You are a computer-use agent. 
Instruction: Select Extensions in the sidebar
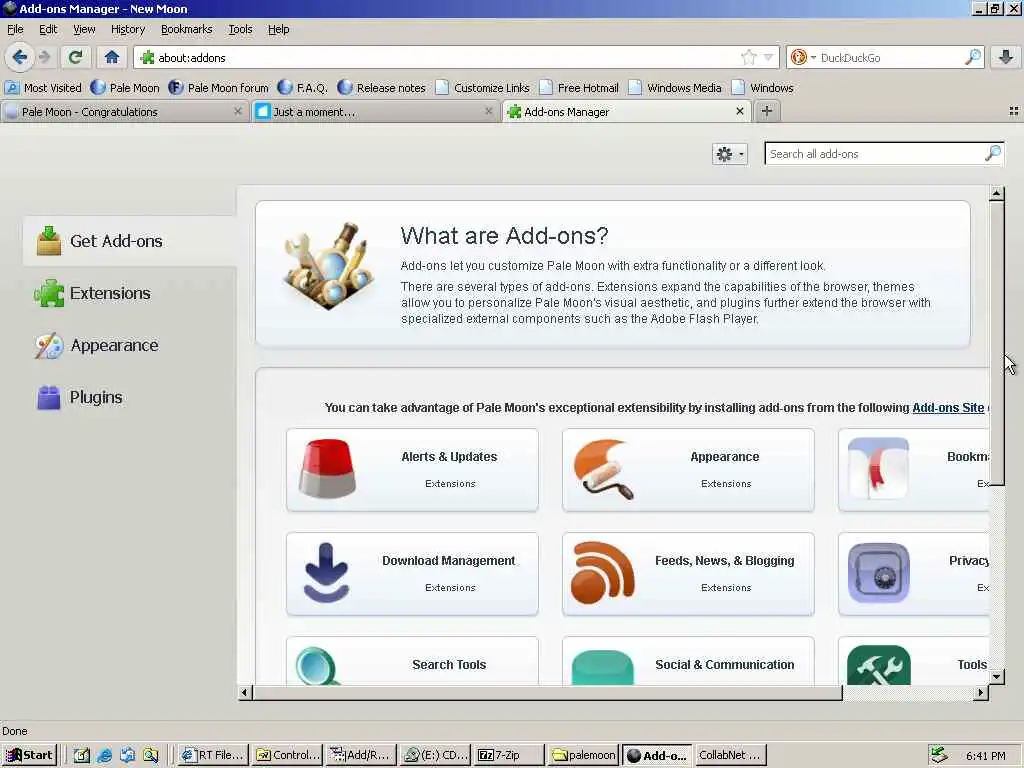coord(130,293)
